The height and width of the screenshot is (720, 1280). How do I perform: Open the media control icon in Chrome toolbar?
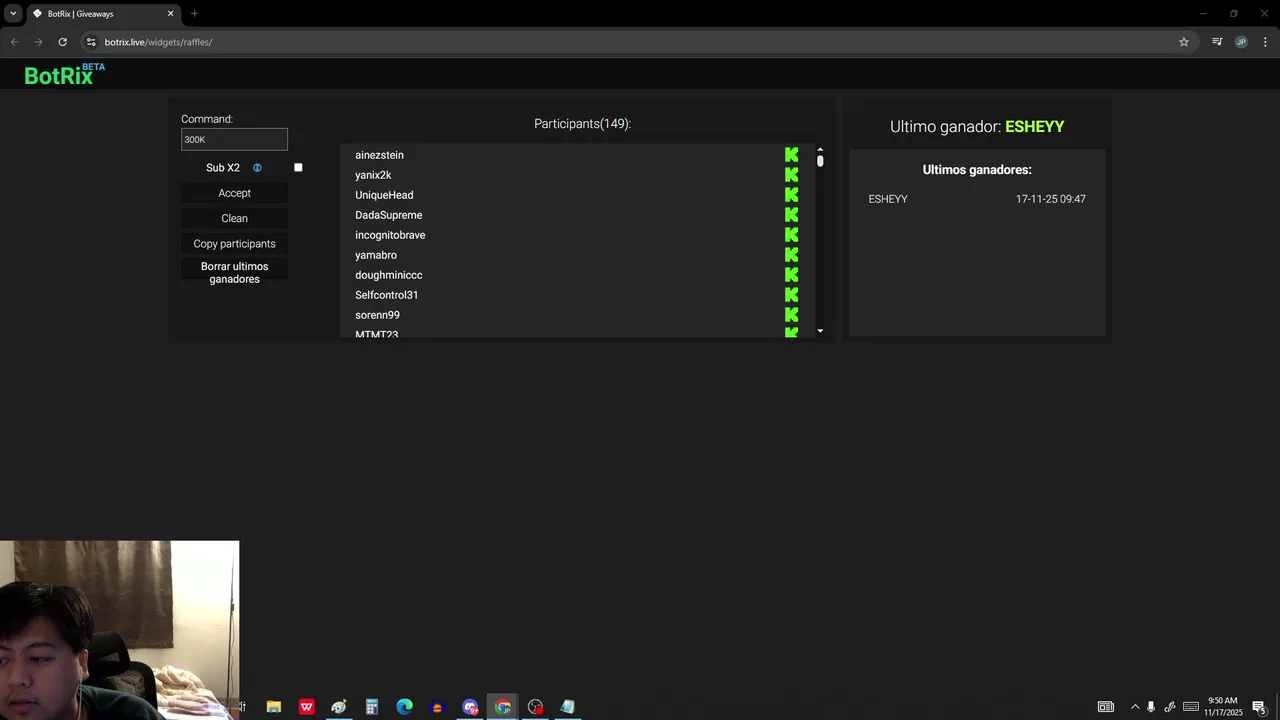point(1217,42)
